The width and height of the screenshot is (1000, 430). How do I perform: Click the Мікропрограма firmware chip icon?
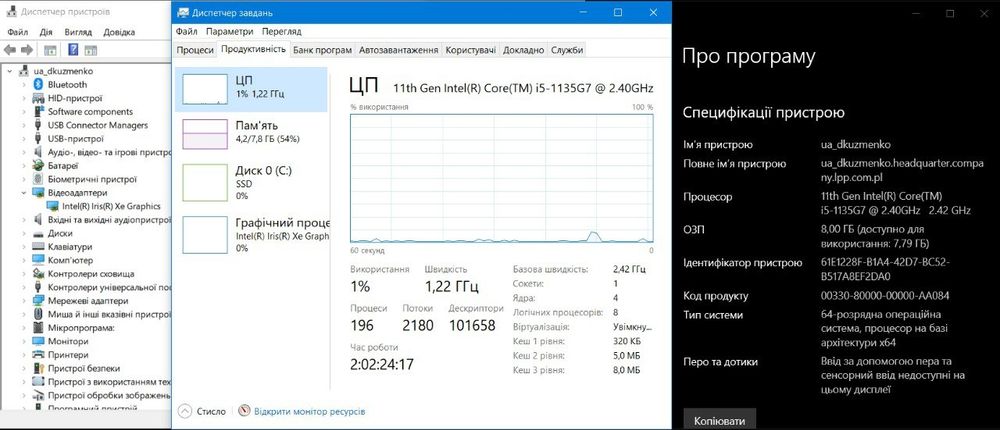click(x=38, y=328)
